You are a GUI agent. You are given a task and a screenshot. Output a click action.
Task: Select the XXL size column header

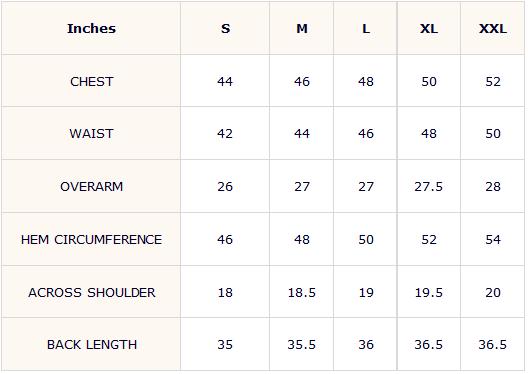493,29
